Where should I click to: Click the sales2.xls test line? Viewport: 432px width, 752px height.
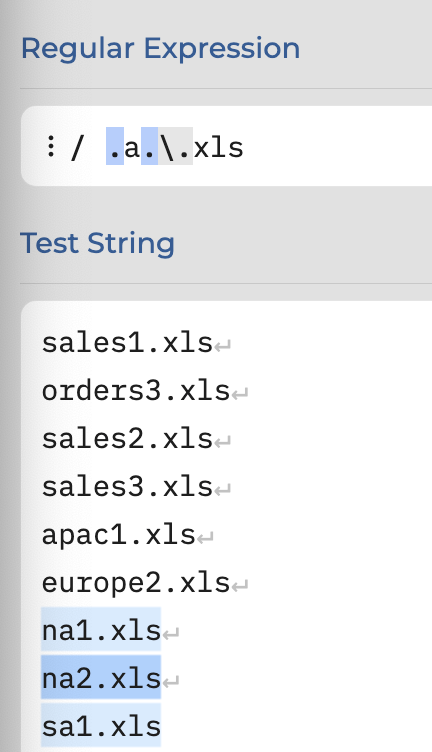[127, 439]
